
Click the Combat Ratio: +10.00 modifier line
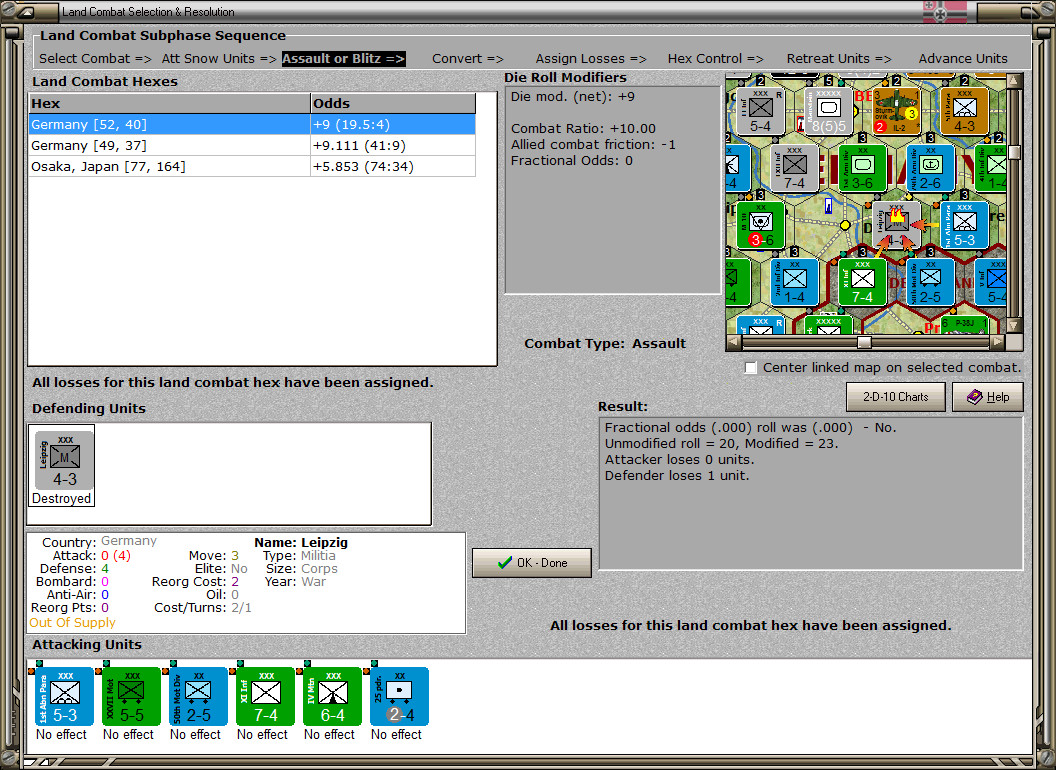583,128
